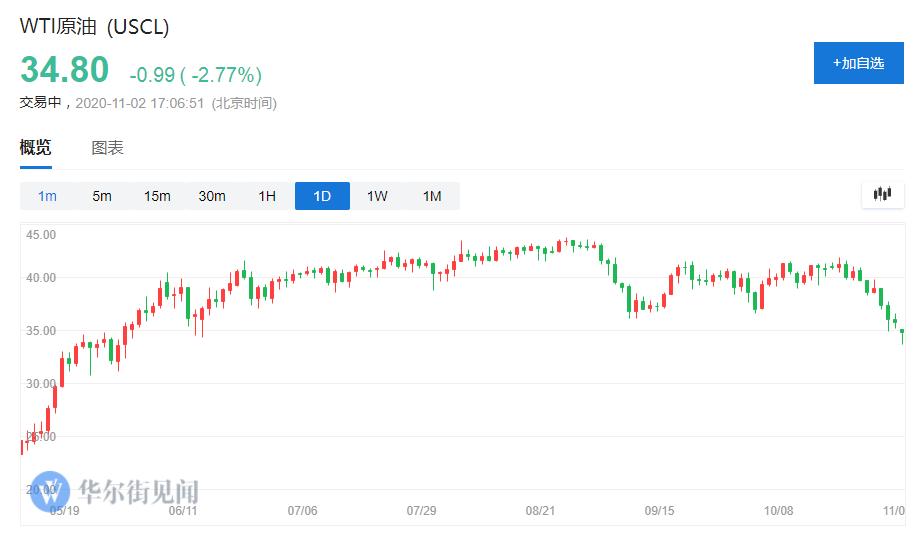Click the 08/21 date axis label

click(x=540, y=510)
